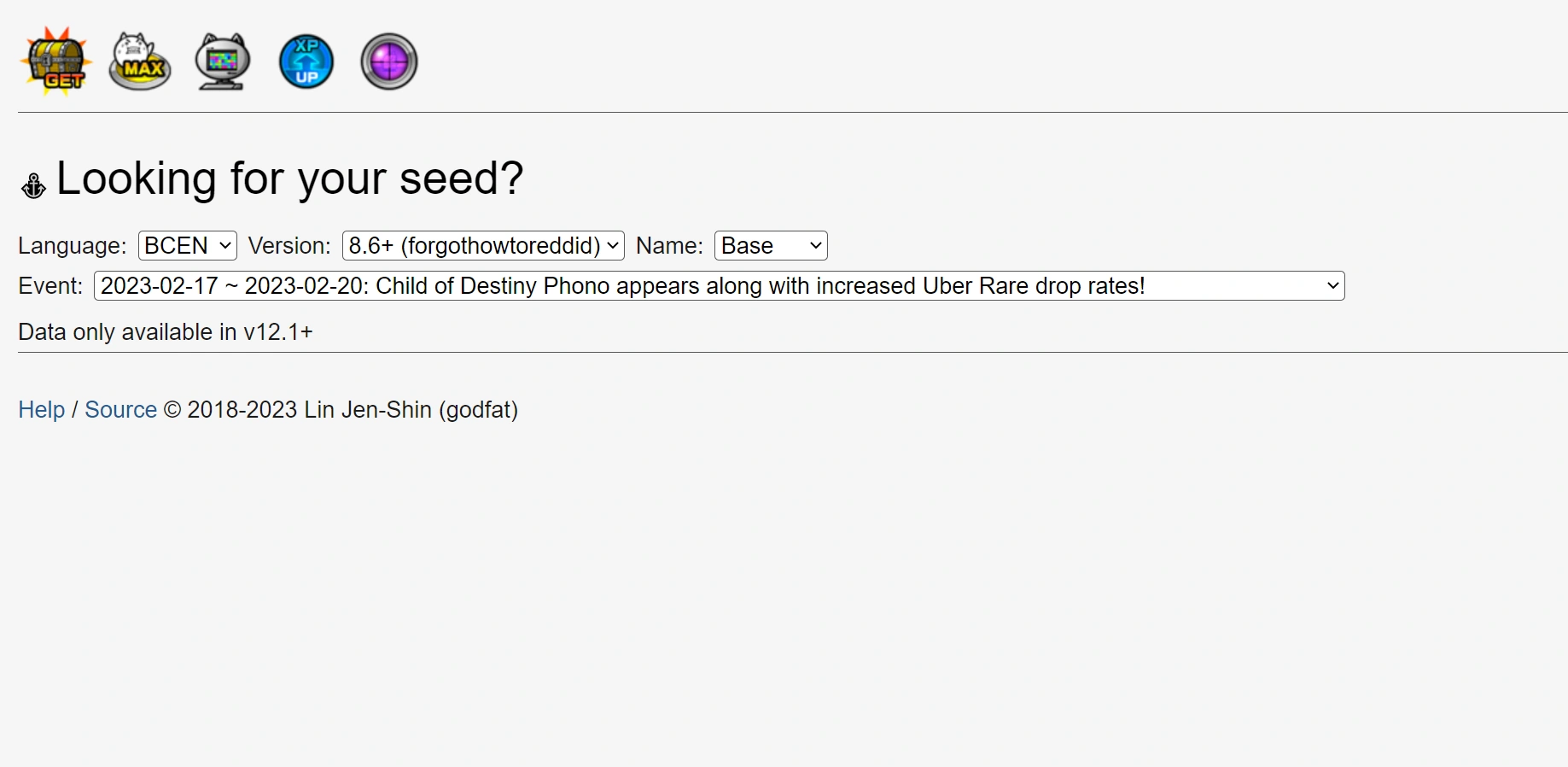Open the Cat TV monitor icon
The image size is (1568, 767).
[x=221, y=61]
